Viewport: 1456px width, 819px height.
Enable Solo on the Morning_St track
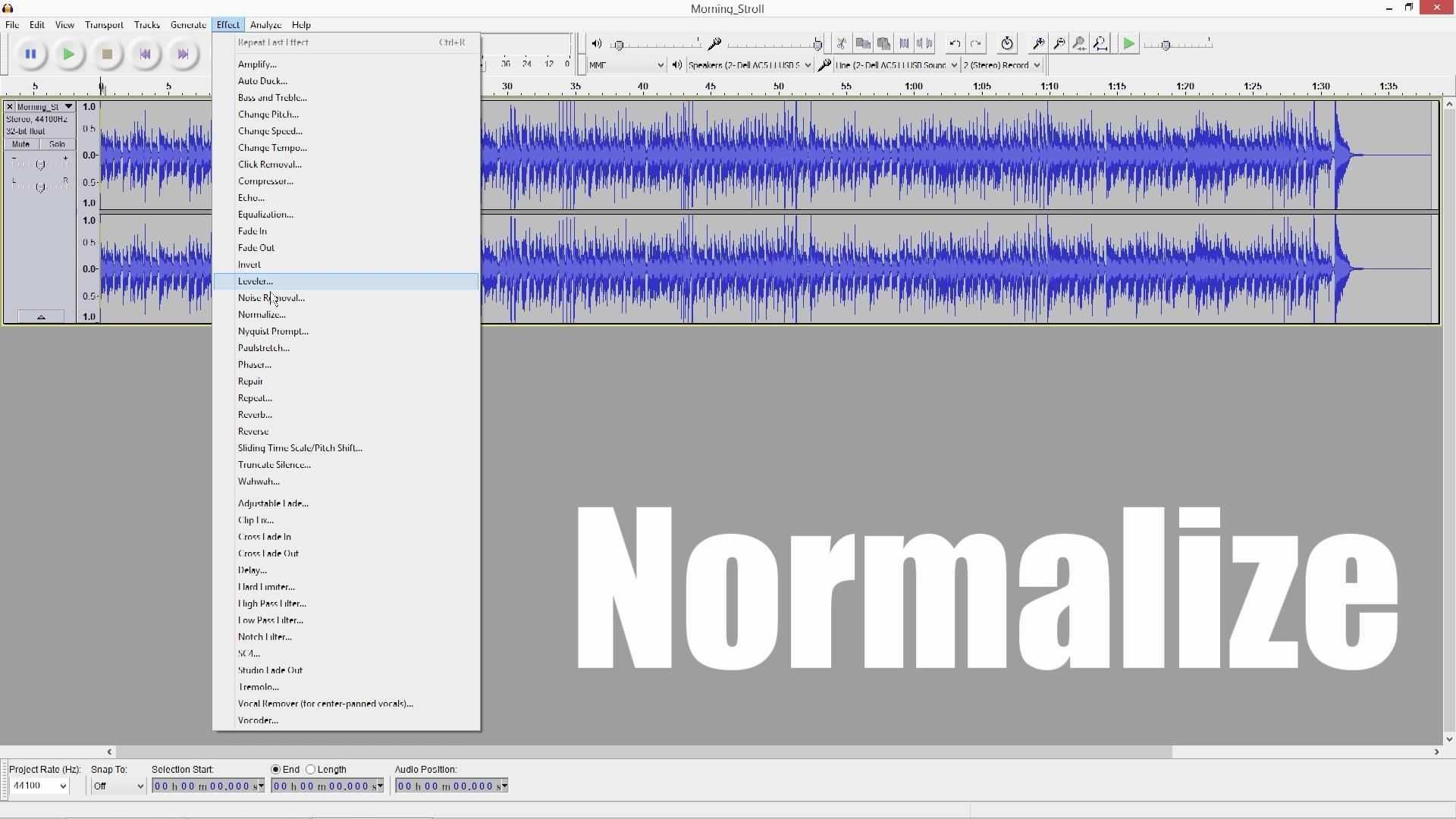coord(57,144)
